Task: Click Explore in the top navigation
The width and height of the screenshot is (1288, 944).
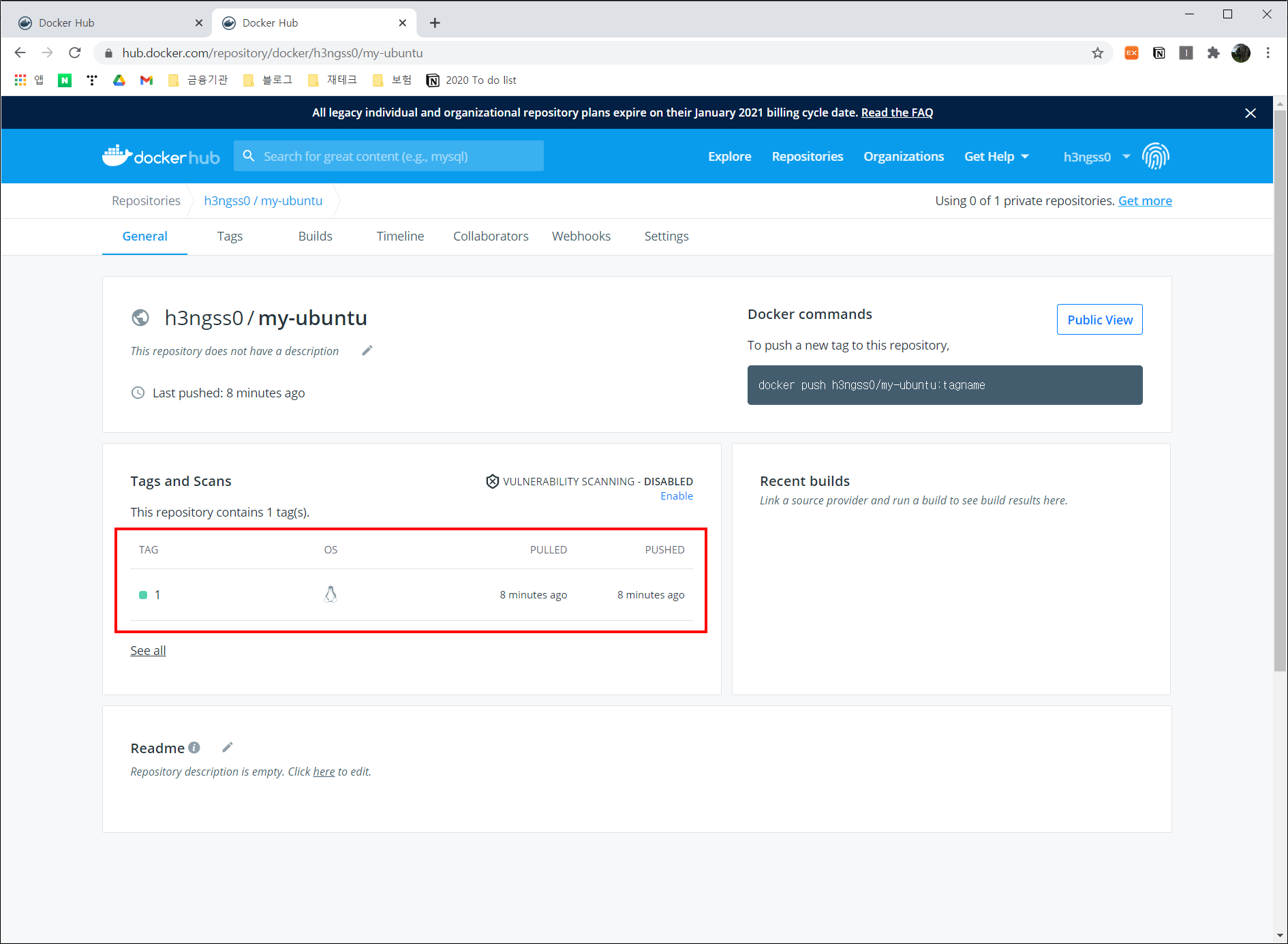Action: 730,157
